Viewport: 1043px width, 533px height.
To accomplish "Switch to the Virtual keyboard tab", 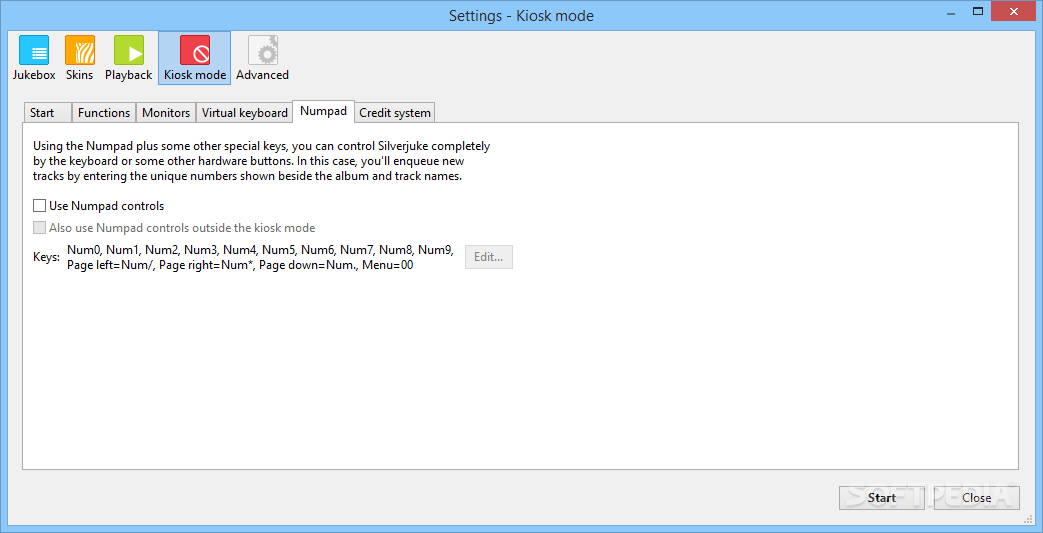I will point(245,113).
